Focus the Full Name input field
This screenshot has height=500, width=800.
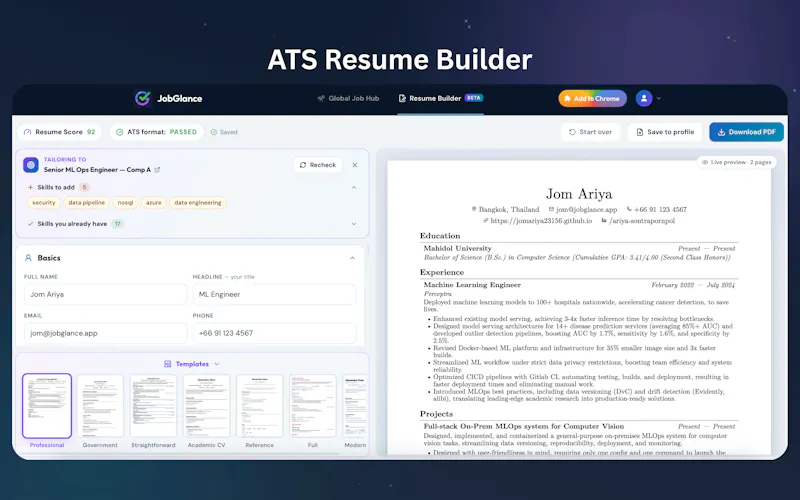pyautogui.click(x=106, y=294)
